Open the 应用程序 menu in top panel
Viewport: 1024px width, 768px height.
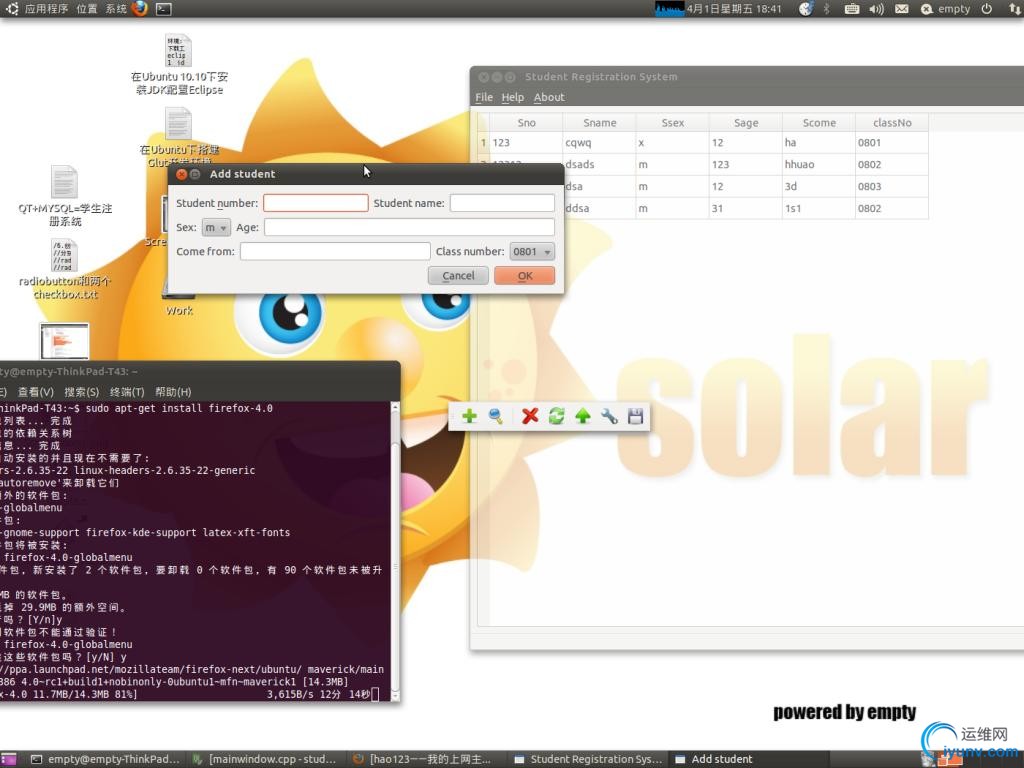(46, 8)
